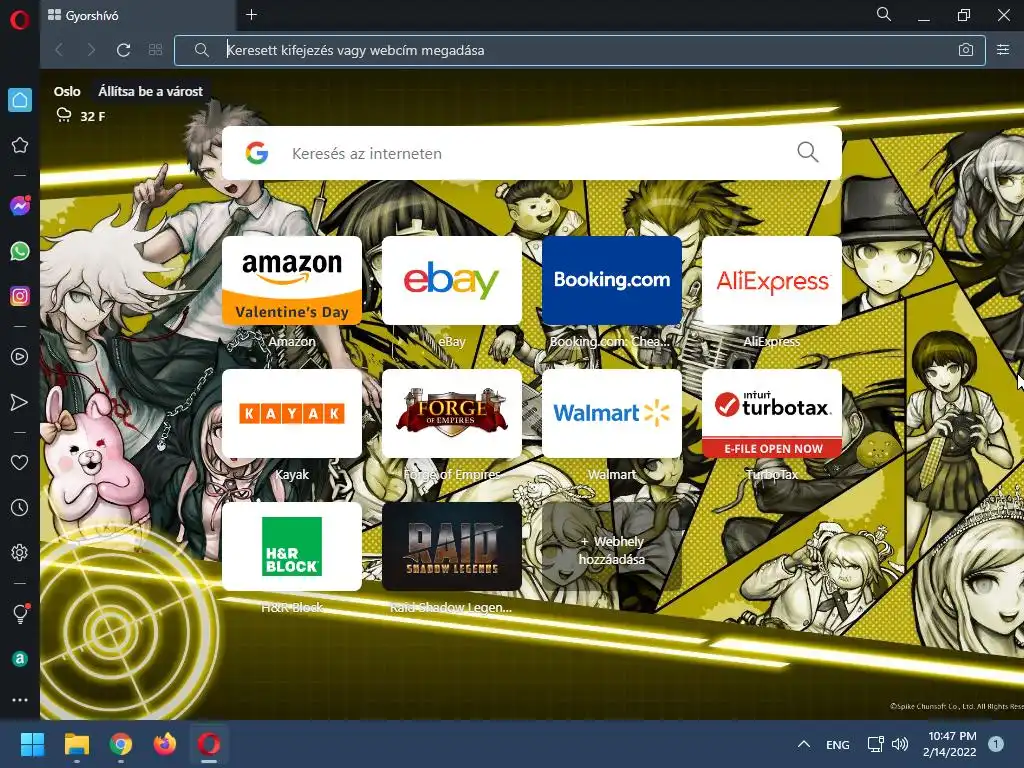Open the H&R Block speed dial tile

(292, 546)
